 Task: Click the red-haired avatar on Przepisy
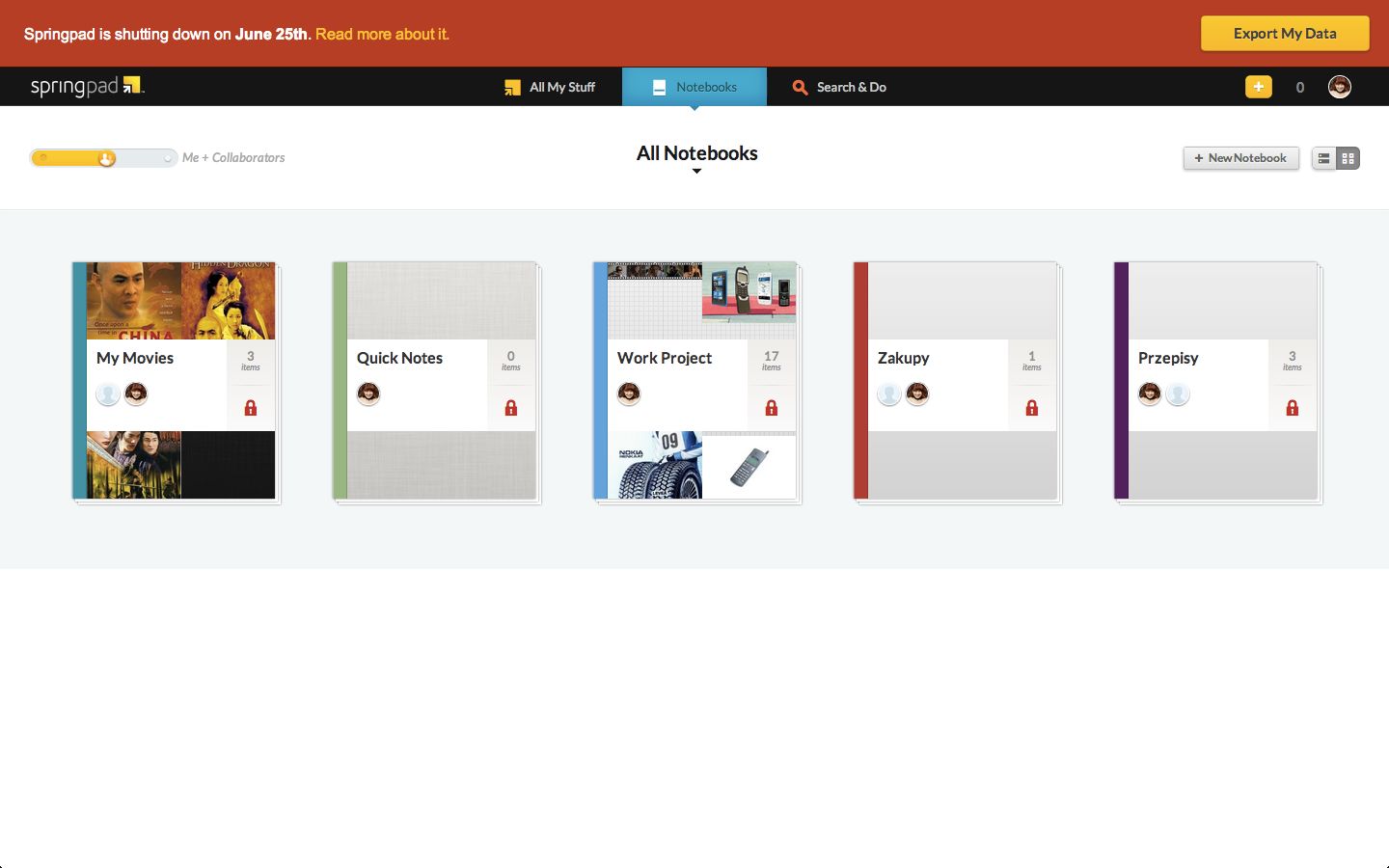(1150, 393)
